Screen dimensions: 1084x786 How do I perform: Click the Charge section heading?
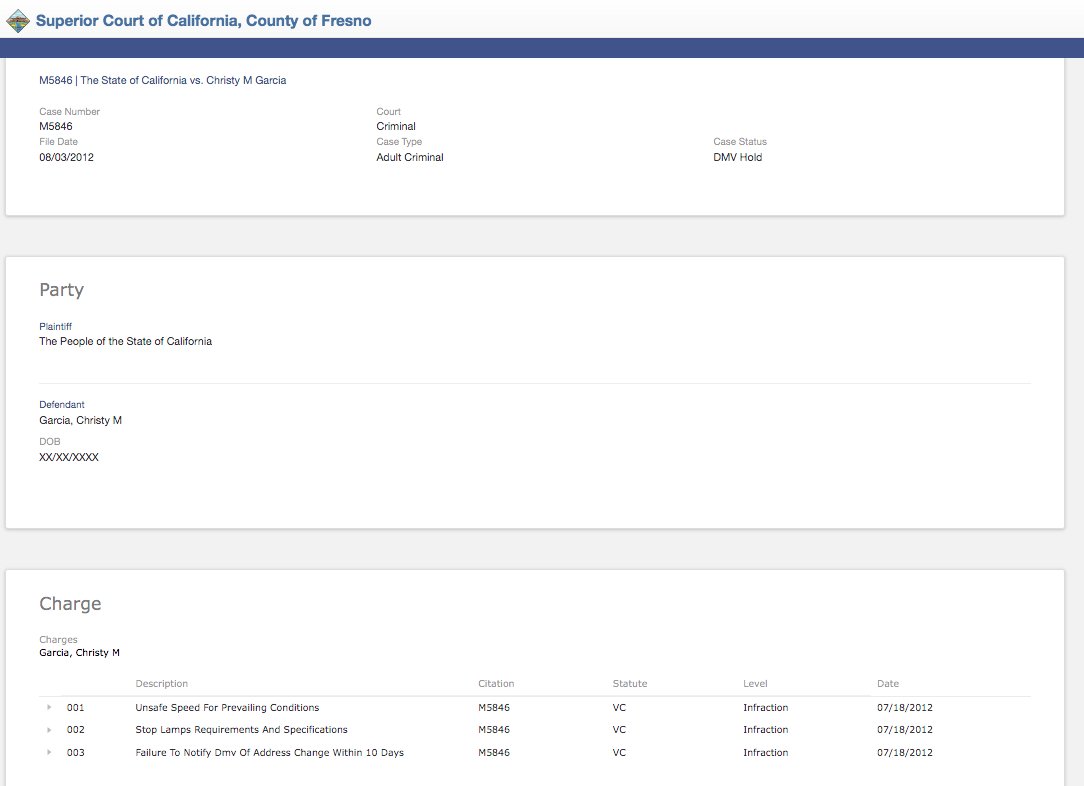pos(71,603)
